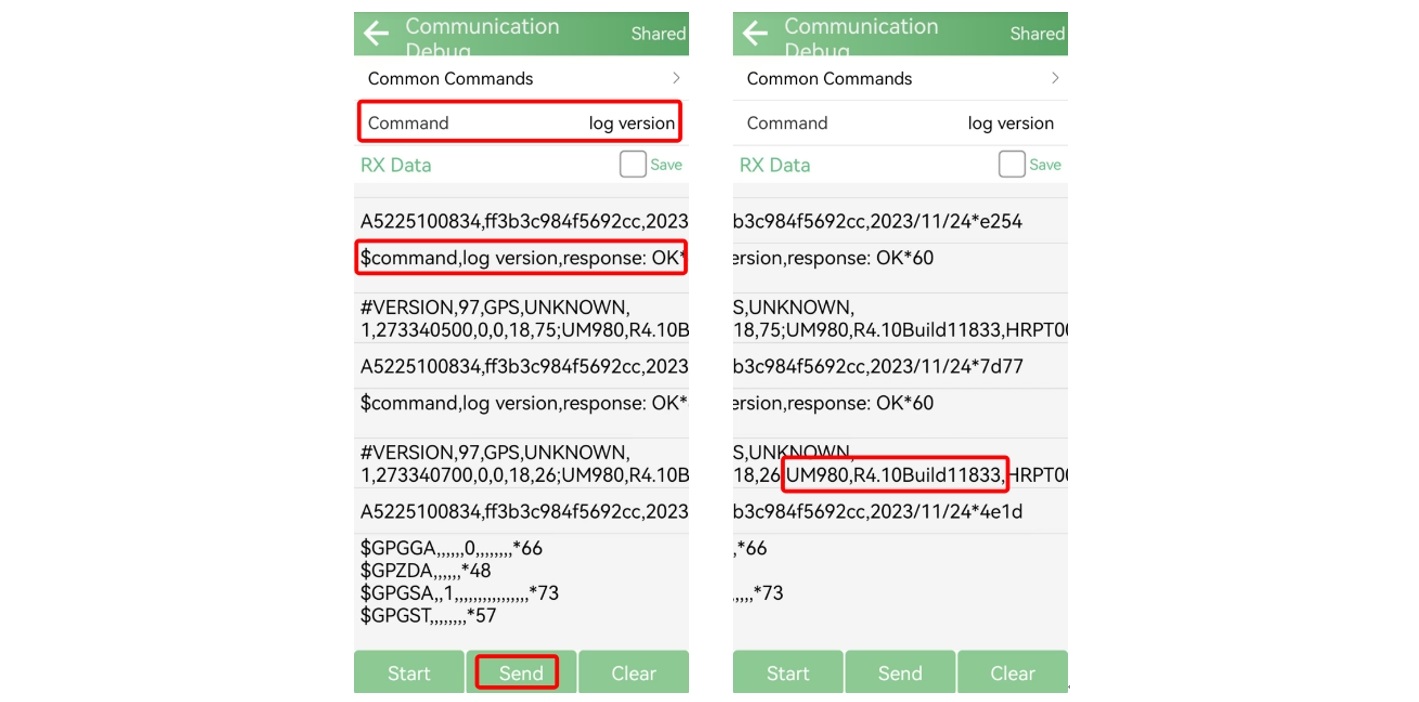Expand Common Commands chevron in left screen
This screenshot has width=1419, height=702.
(x=676, y=78)
